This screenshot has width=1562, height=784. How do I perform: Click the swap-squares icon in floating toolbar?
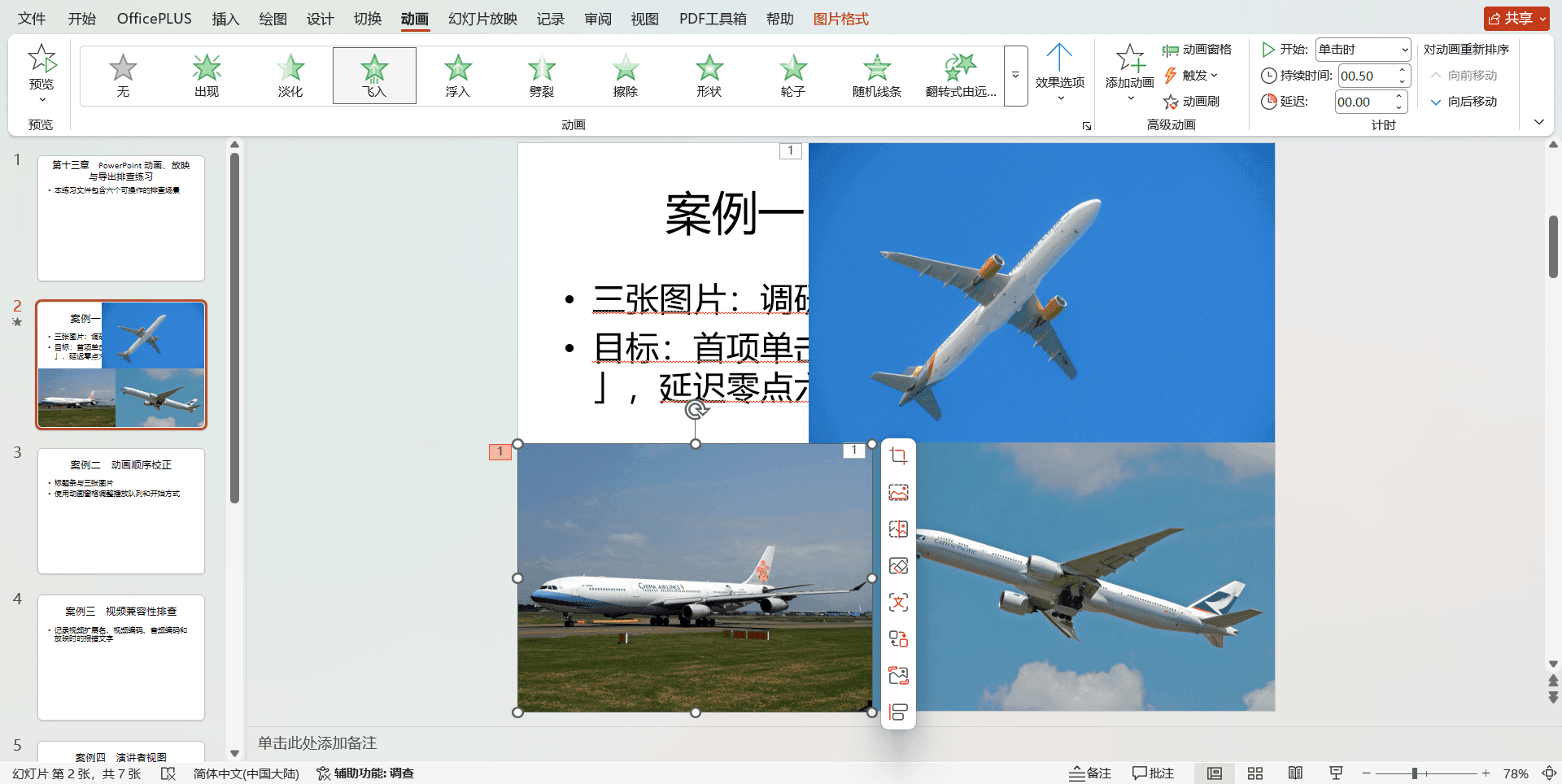click(898, 639)
